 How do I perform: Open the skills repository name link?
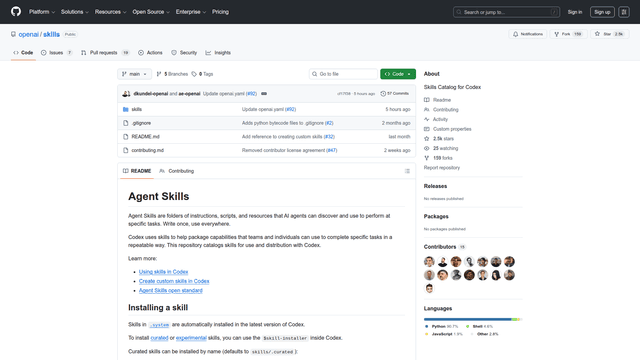[x=51, y=34]
